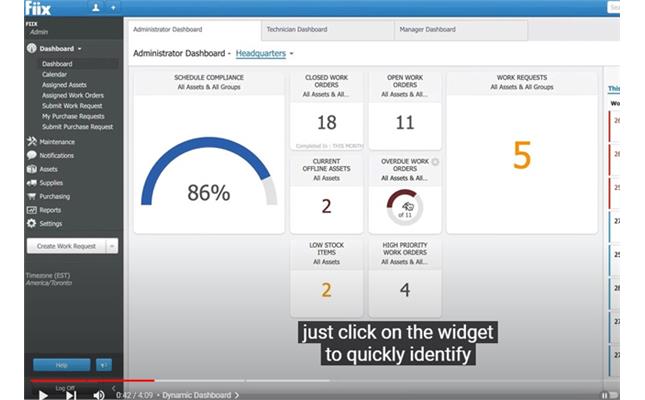Click the Overdue Work Orders donut chart

coord(405,207)
